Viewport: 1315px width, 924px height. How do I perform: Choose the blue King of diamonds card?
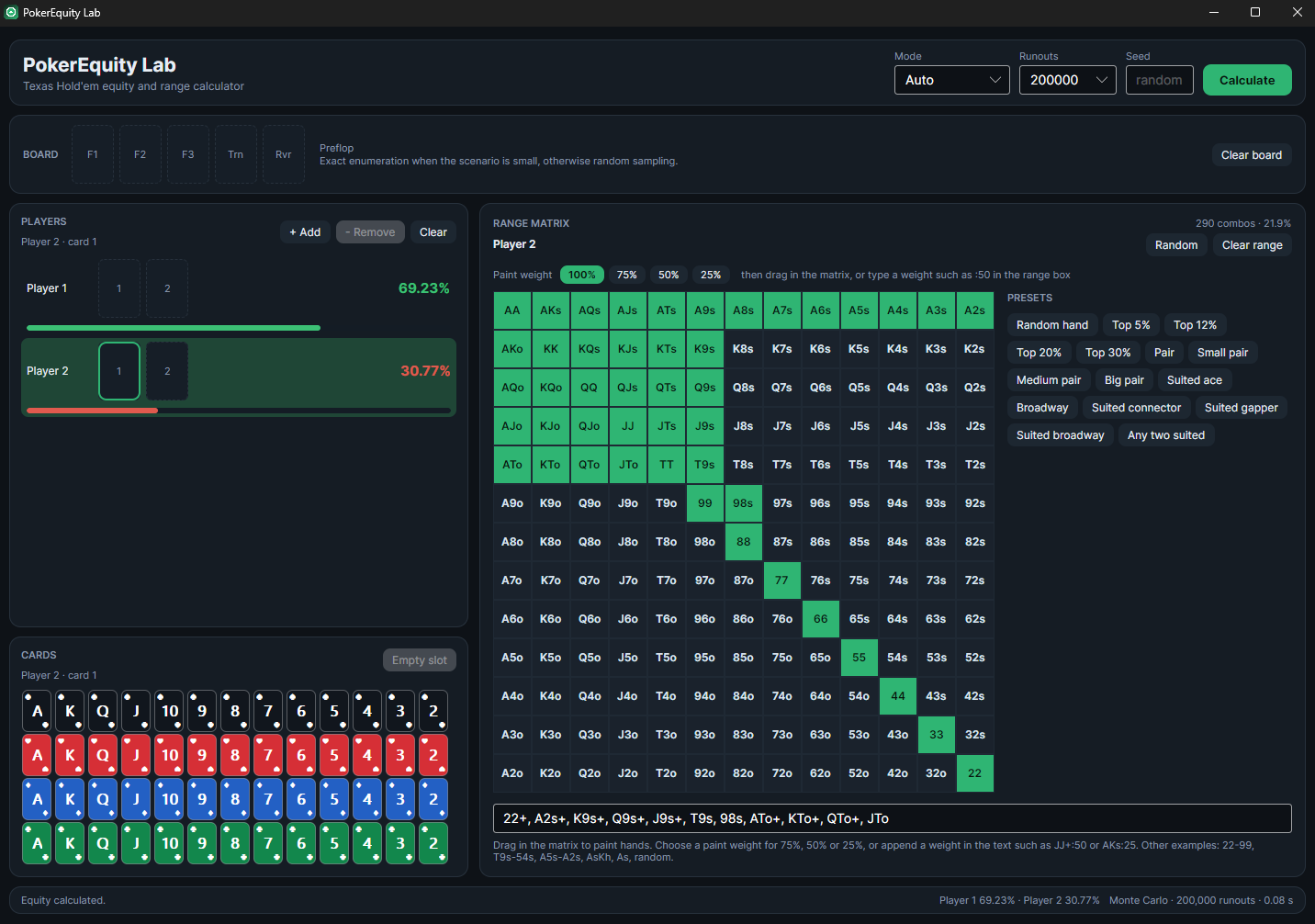(70, 799)
